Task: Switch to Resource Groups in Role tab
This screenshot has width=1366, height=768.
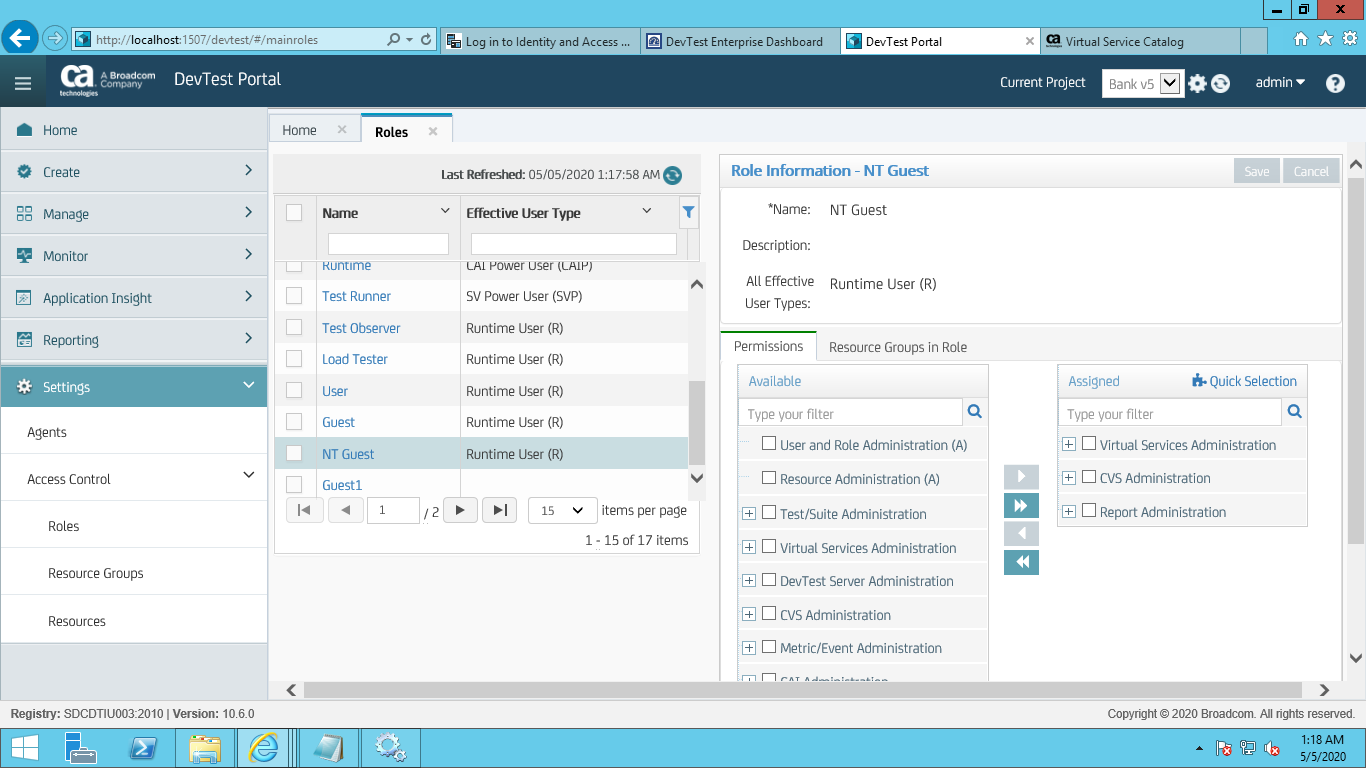Action: coord(897,347)
